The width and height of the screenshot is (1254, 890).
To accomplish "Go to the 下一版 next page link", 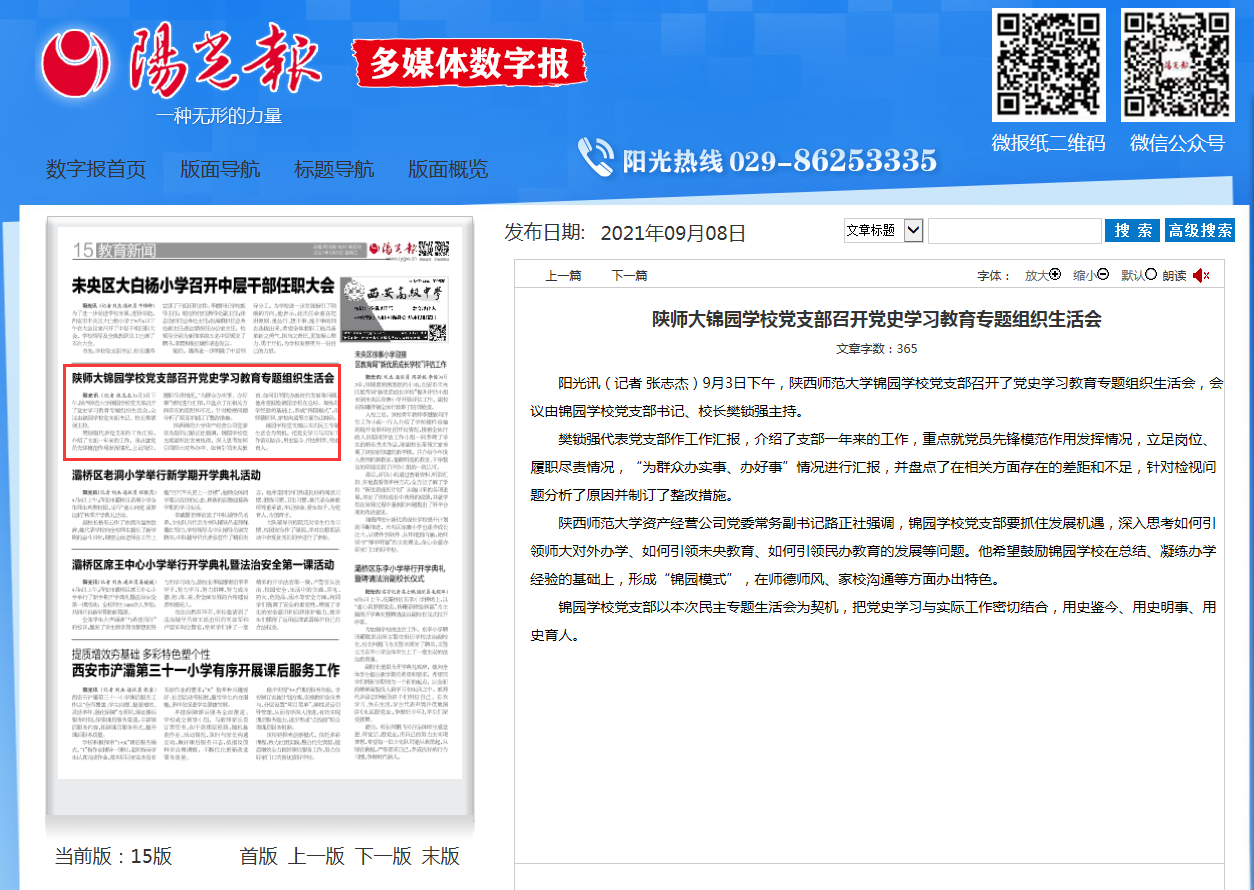I will [x=384, y=856].
